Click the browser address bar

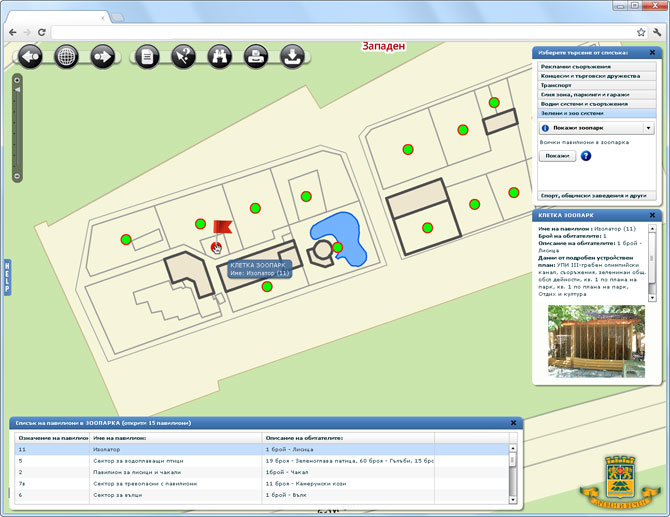click(343, 32)
